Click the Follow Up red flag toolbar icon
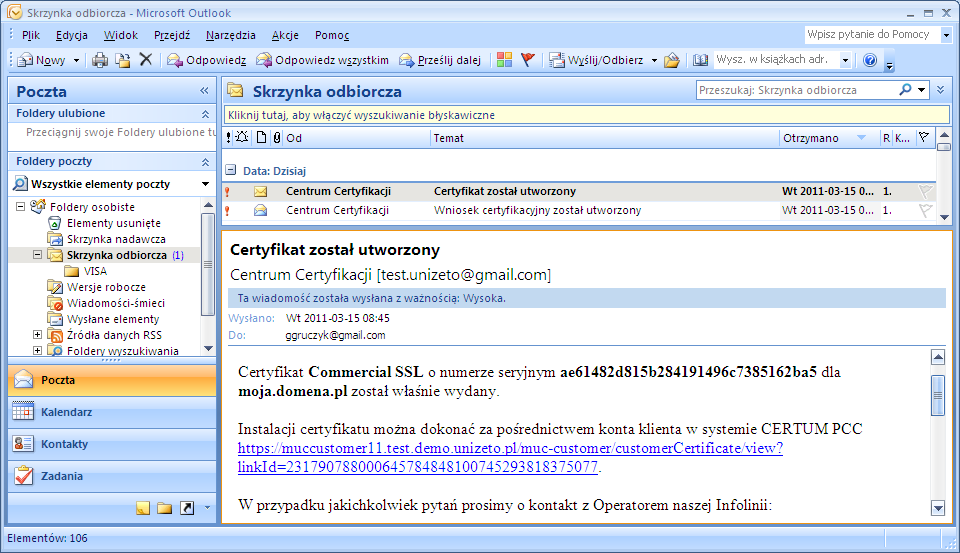The width and height of the screenshot is (960, 553). tap(528, 59)
